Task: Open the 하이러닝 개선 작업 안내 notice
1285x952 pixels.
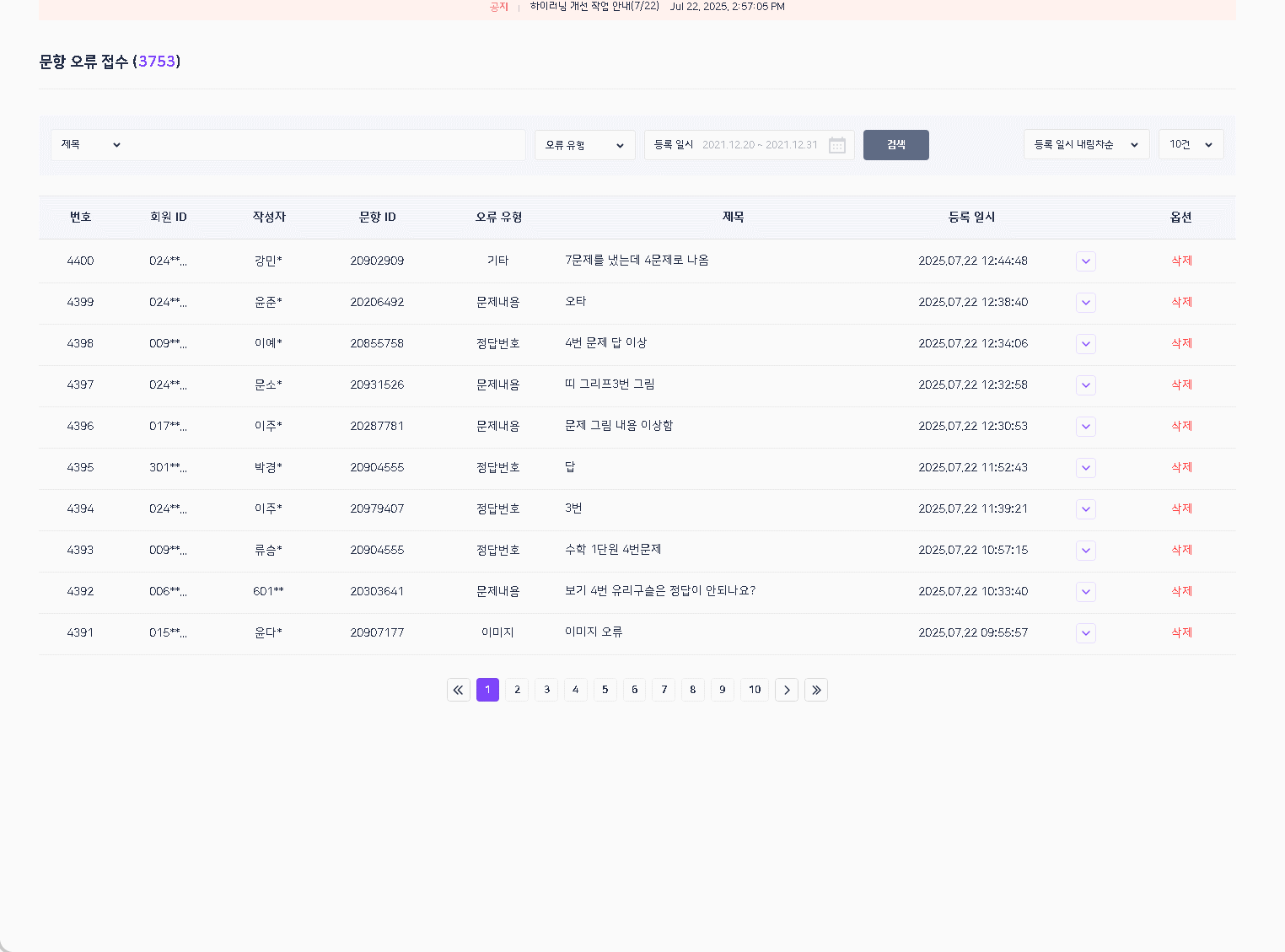Action: [x=594, y=7]
